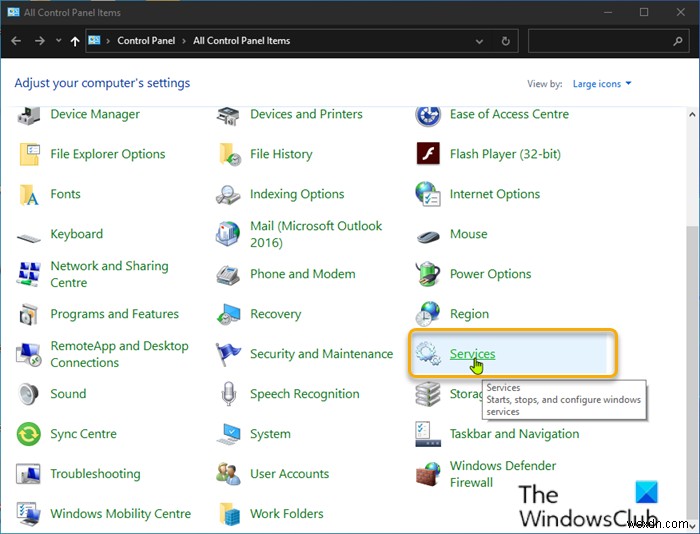Click the Search Control Panel box
Image resolution: width=700 pixels, height=534 pixels.
tap(608, 41)
